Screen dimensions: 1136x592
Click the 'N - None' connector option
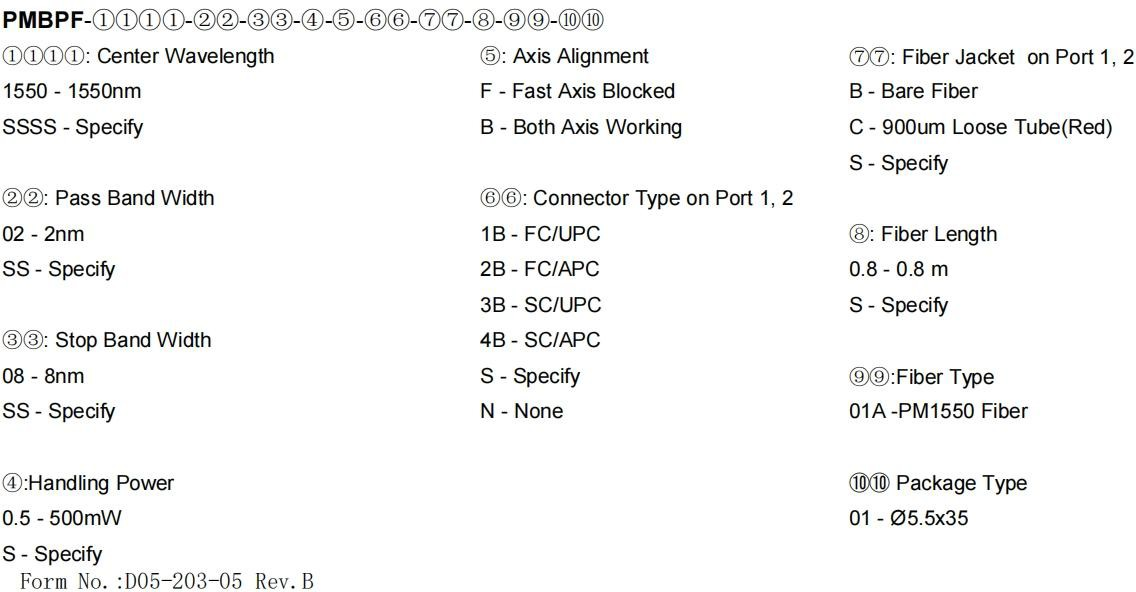pyautogui.click(x=521, y=411)
